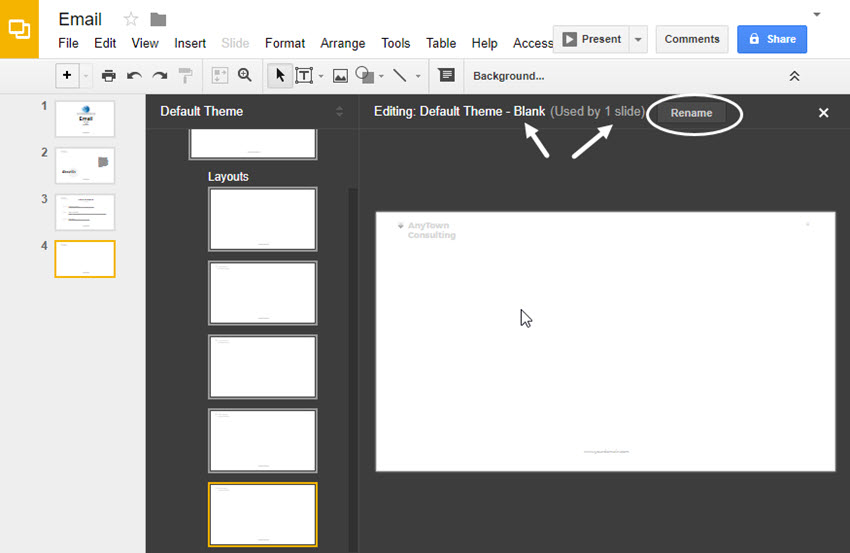Screen dimensions: 850x553
Task: Choose the Select arrow tool
Action: 280,75
